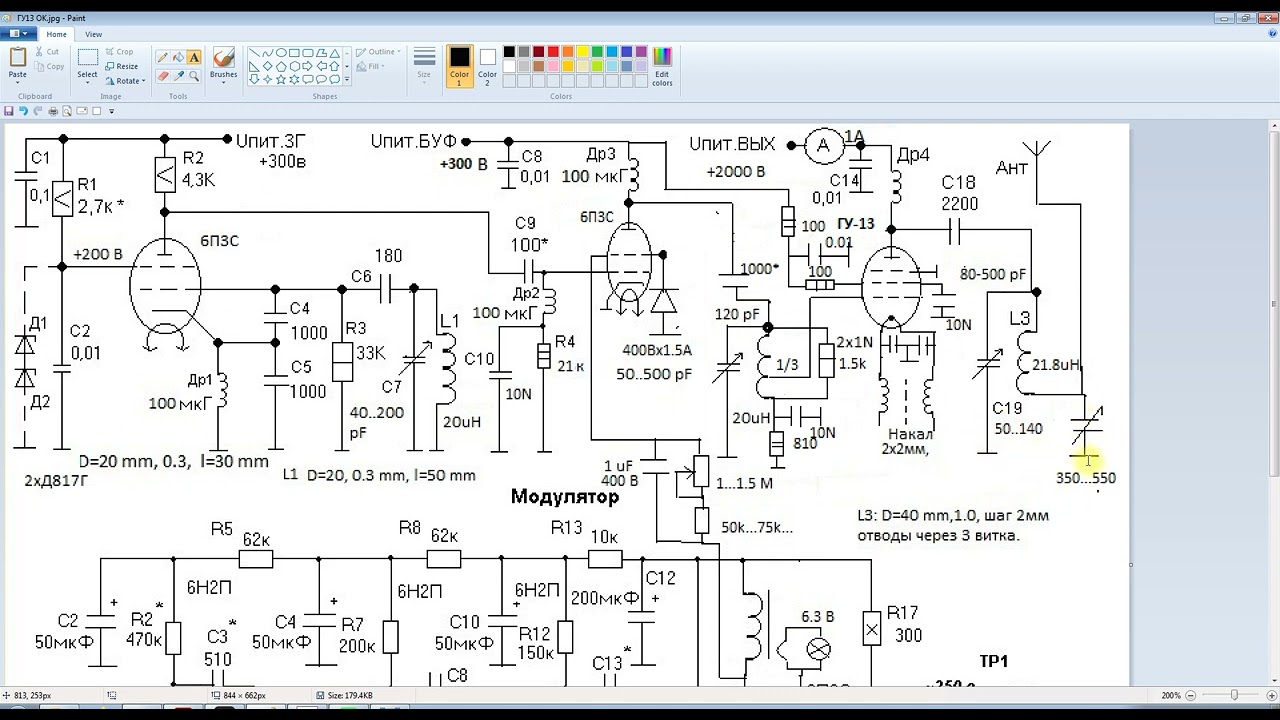Image resolution: width=1280 pixels, height=720 pixels.
Task: Pick the red color swatch
Action: [x=553, y=52]
